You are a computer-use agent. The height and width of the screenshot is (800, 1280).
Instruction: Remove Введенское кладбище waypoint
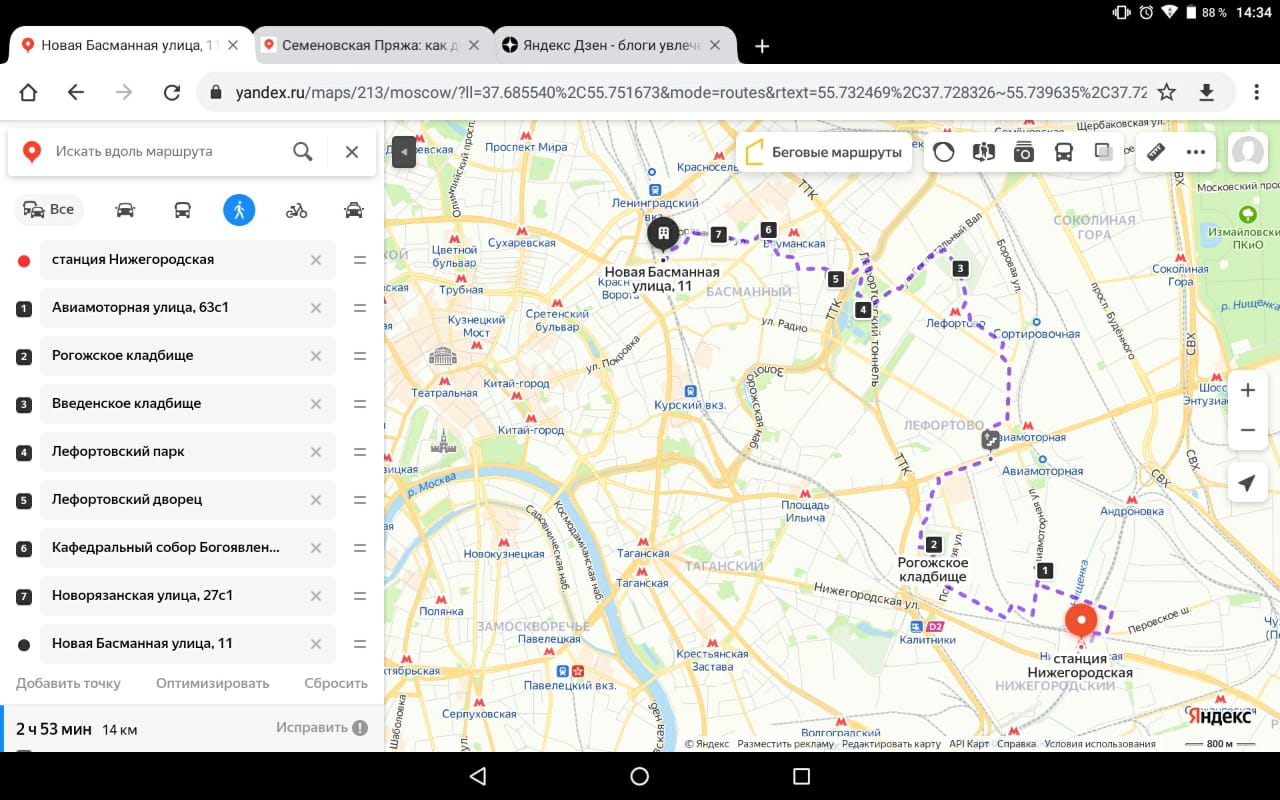pos(316,404)
